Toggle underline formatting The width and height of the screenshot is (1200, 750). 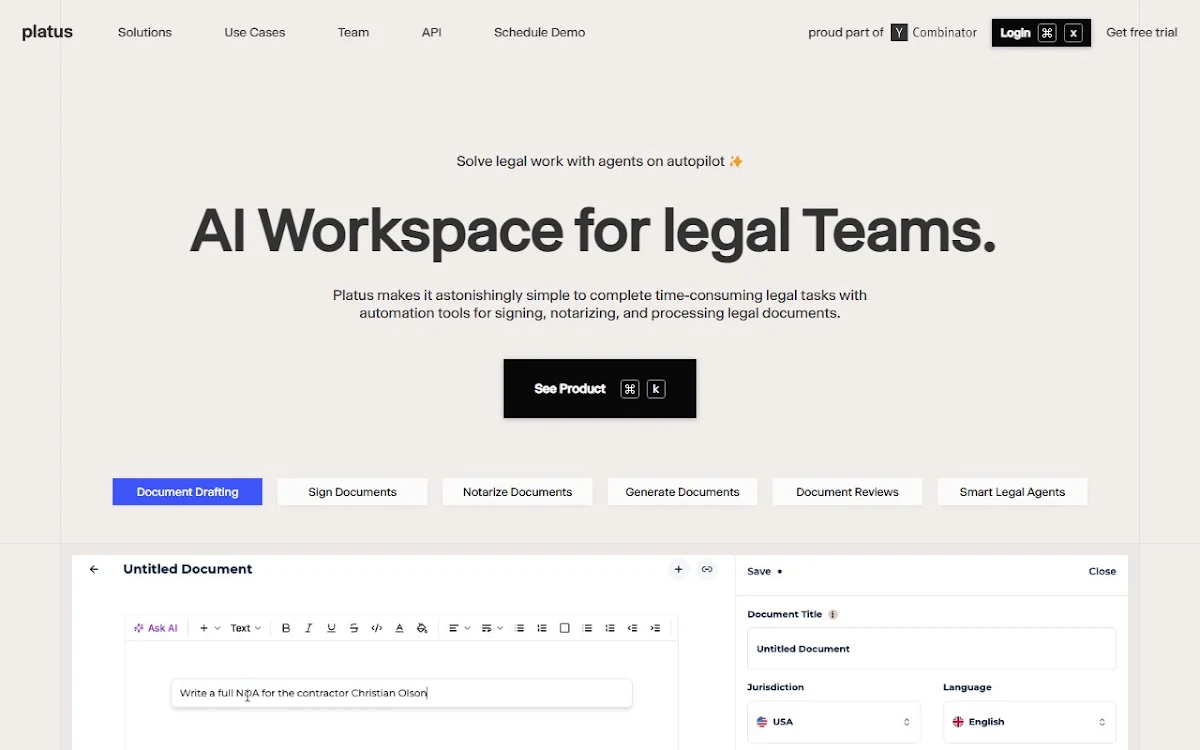click(331, 628)
